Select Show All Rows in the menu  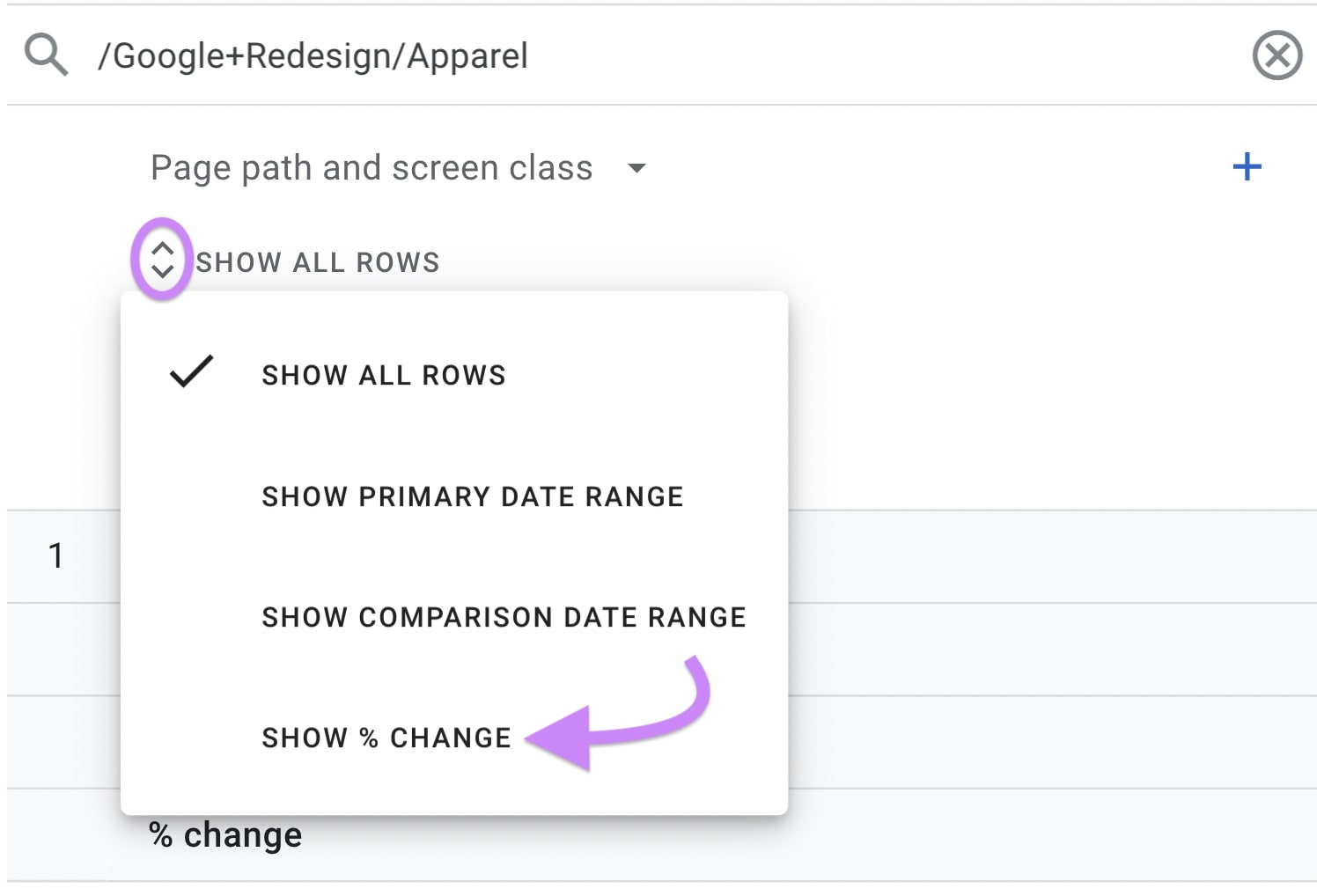point(383,374)
